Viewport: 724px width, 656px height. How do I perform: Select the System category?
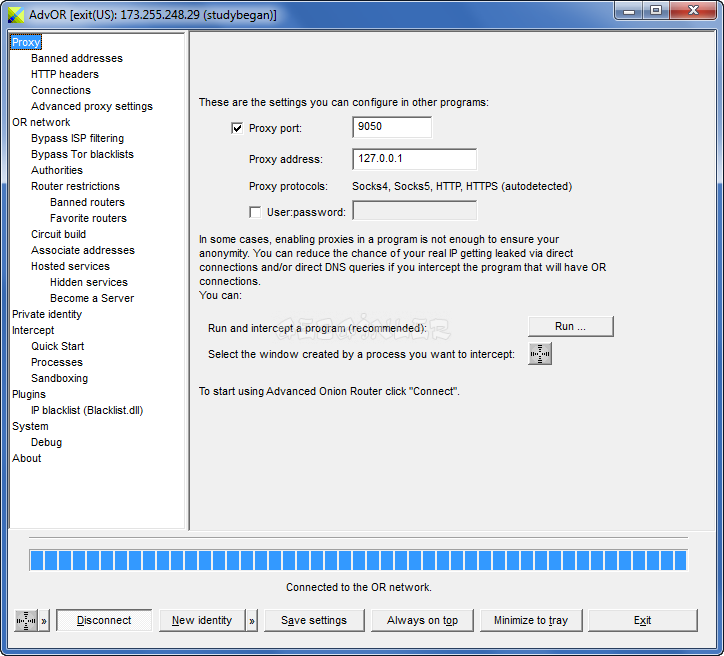click(30, 426)
